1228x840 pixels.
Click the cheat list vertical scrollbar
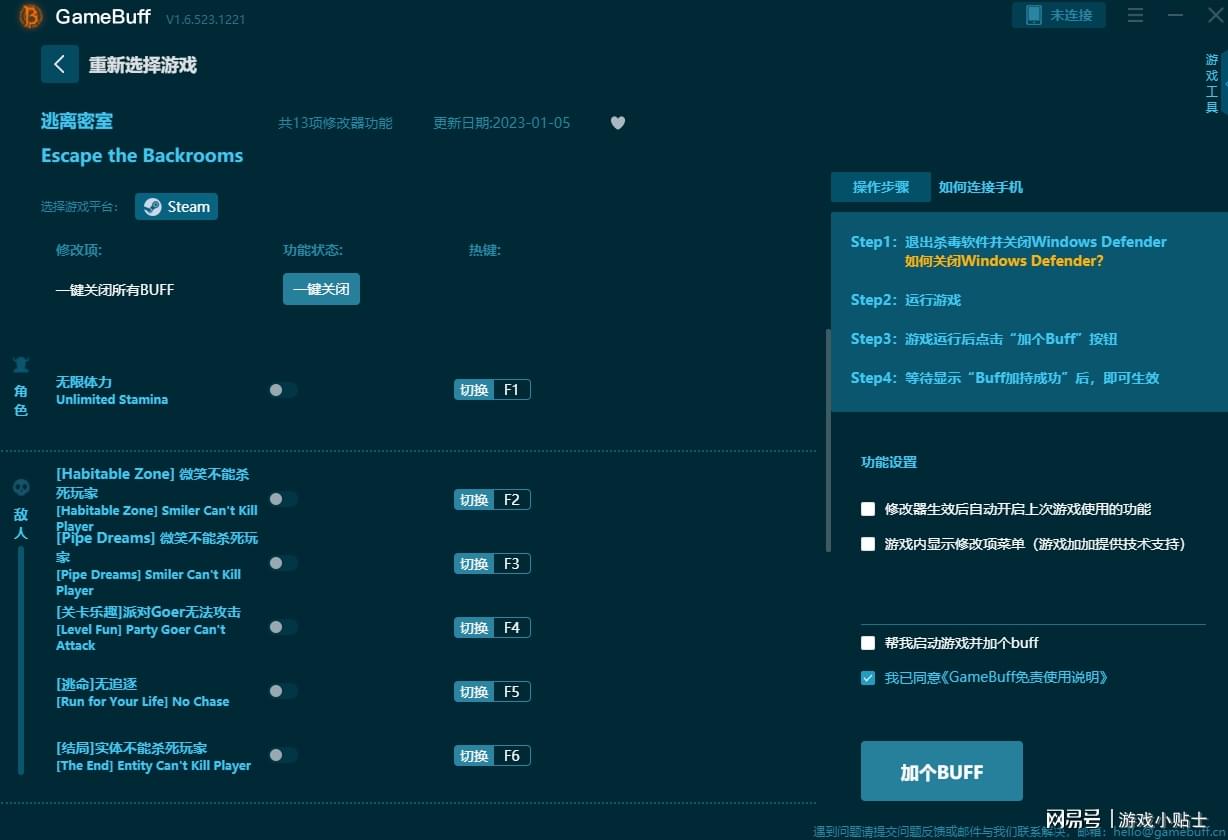(827, 440)
